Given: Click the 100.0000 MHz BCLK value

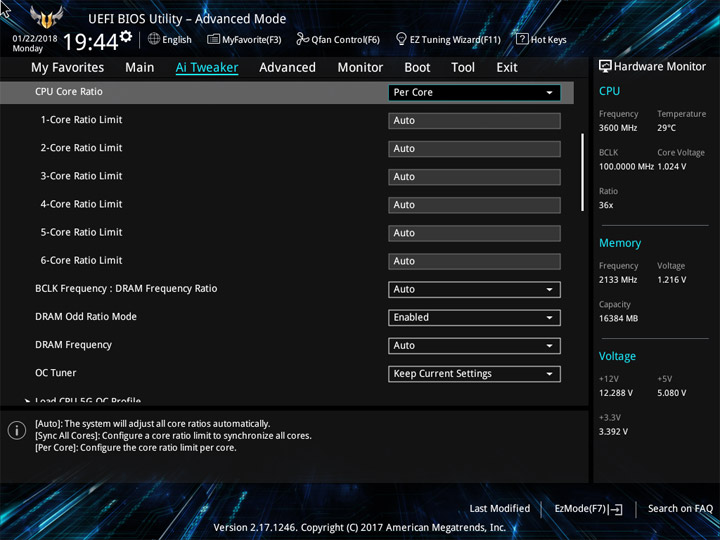Looking at the screenshot, I should click(x=626, y=167).
